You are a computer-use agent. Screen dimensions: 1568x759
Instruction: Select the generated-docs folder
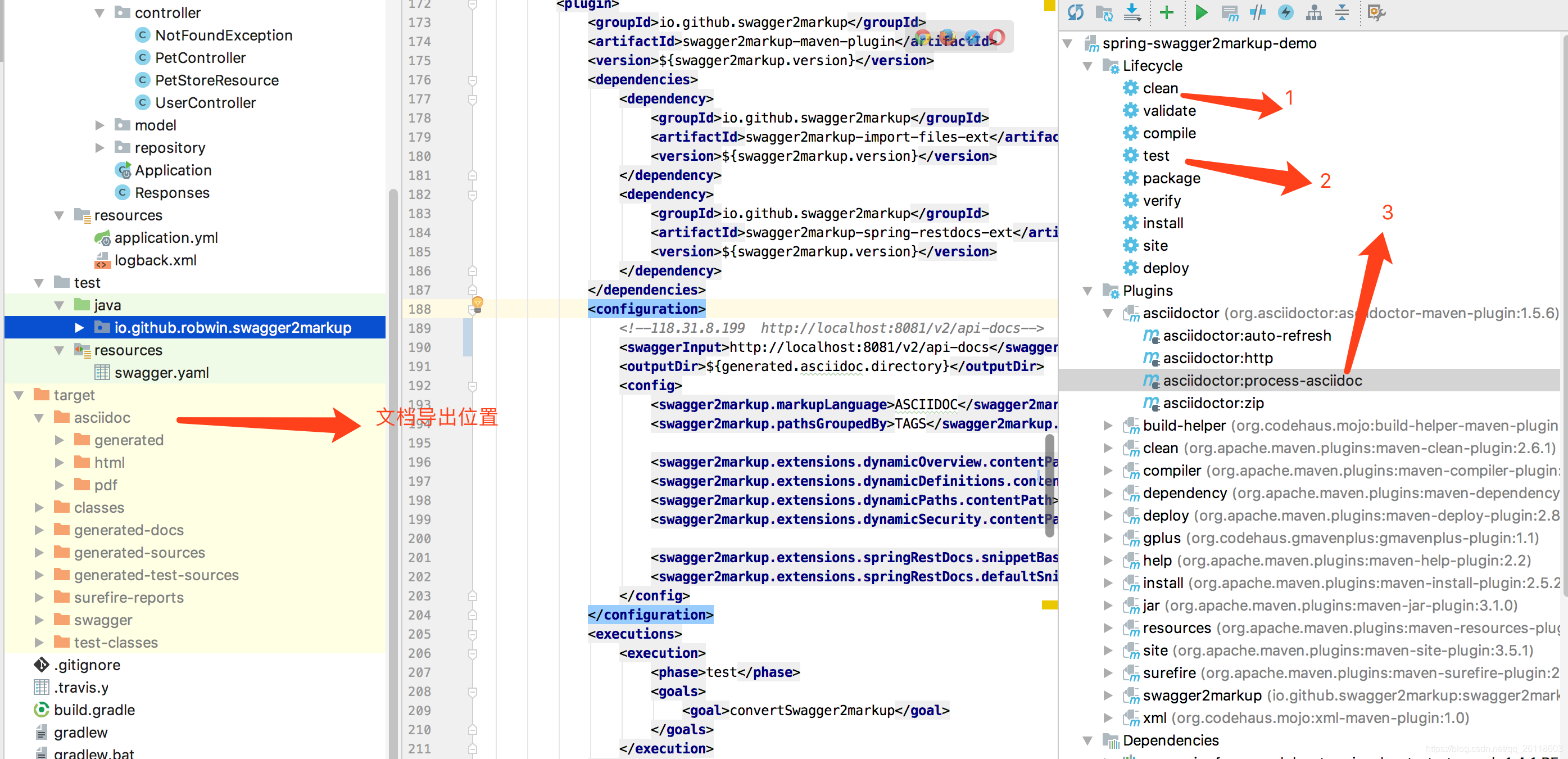click(129, 530)
